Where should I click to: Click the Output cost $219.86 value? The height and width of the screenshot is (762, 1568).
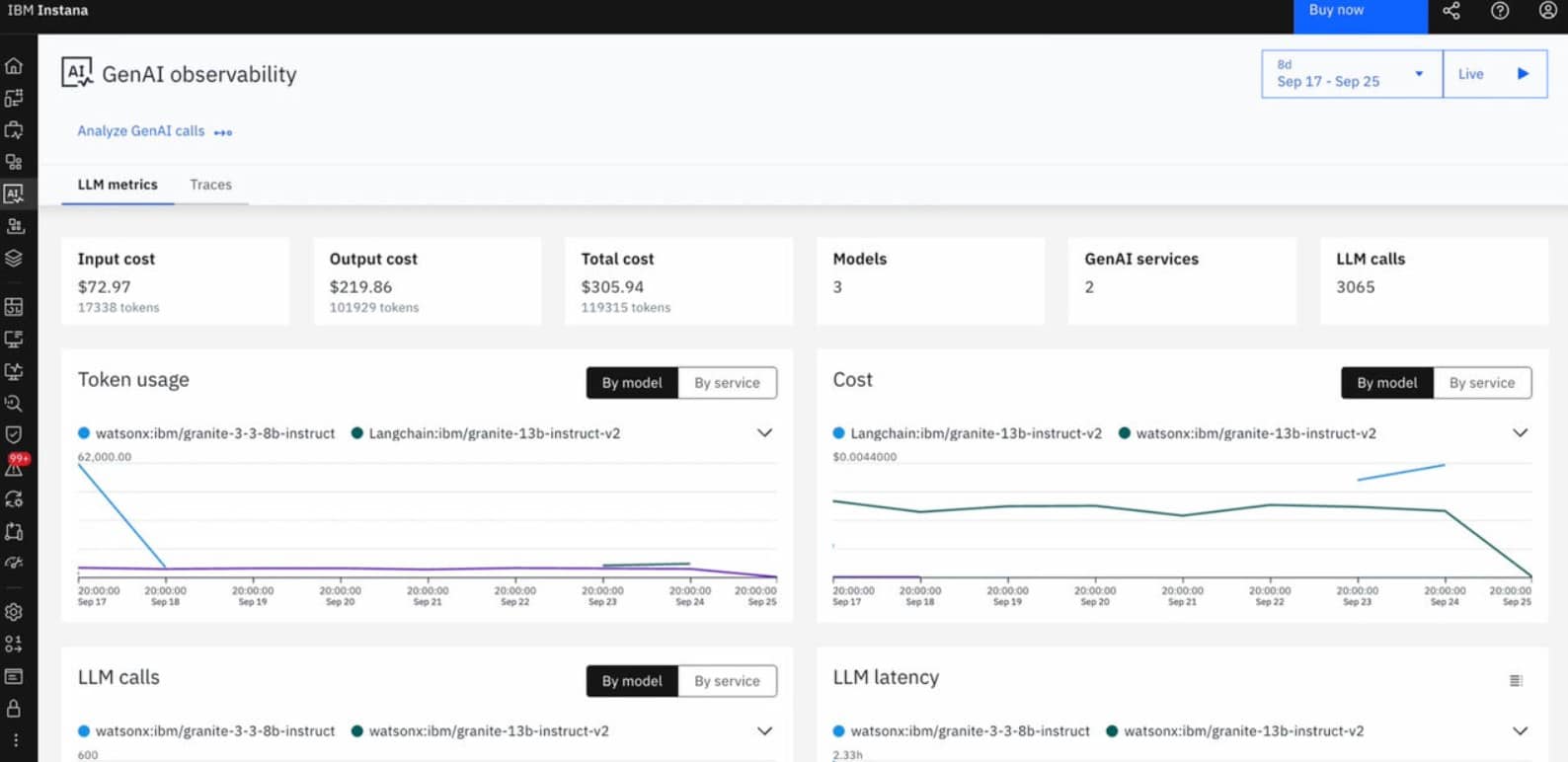tap(360, 287)
